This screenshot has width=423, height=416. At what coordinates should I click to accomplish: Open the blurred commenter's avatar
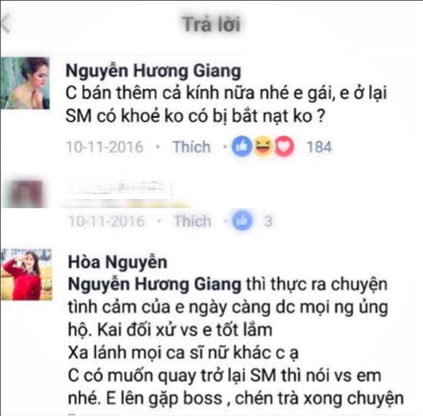click(x=23, y=194)
